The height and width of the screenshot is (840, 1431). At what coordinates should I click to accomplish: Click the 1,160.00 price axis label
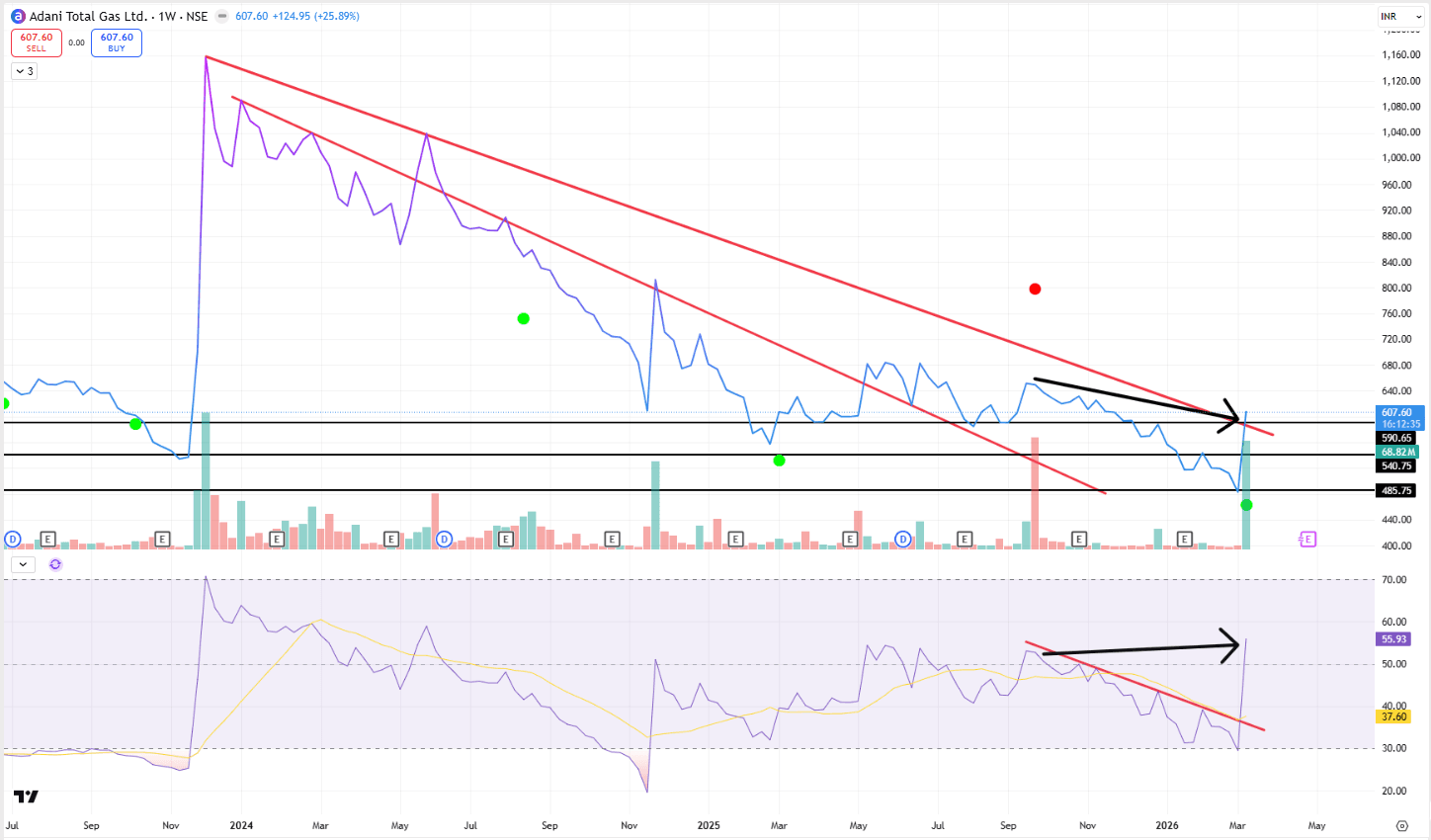[x=1401, y=55]
